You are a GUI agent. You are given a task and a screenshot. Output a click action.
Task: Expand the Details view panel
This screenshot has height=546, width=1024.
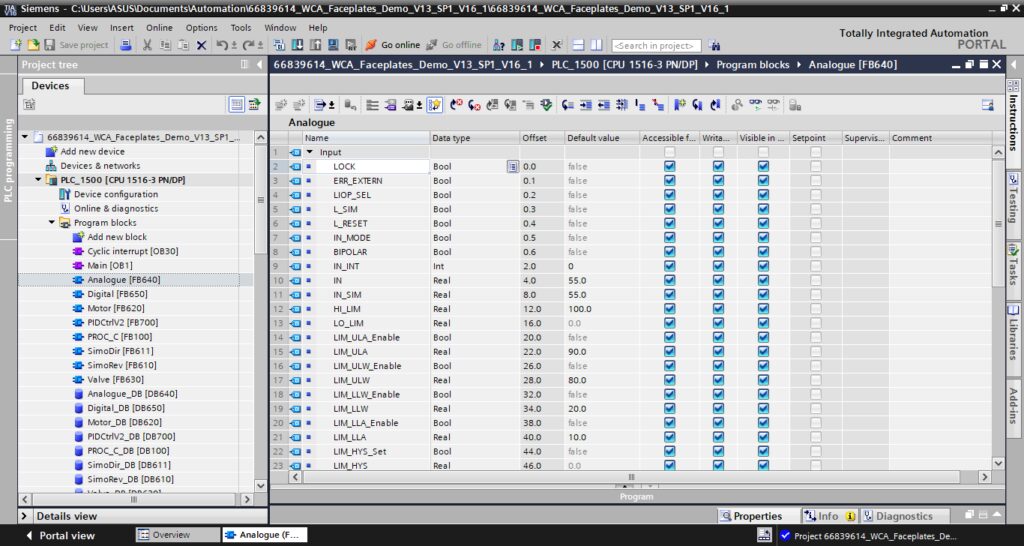24,516
